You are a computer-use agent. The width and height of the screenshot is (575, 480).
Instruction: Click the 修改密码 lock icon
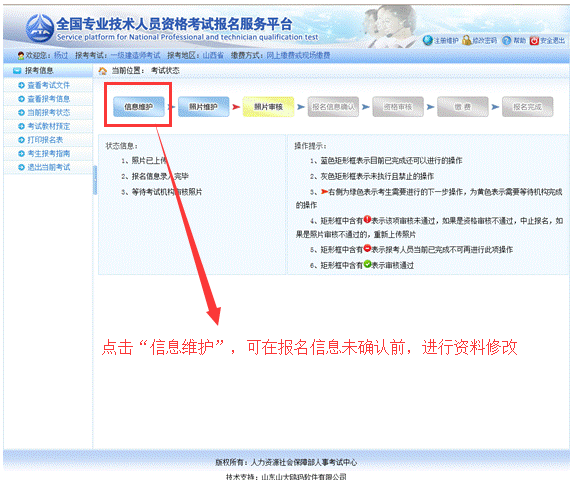pyautogui.click(x=466, y=40)
